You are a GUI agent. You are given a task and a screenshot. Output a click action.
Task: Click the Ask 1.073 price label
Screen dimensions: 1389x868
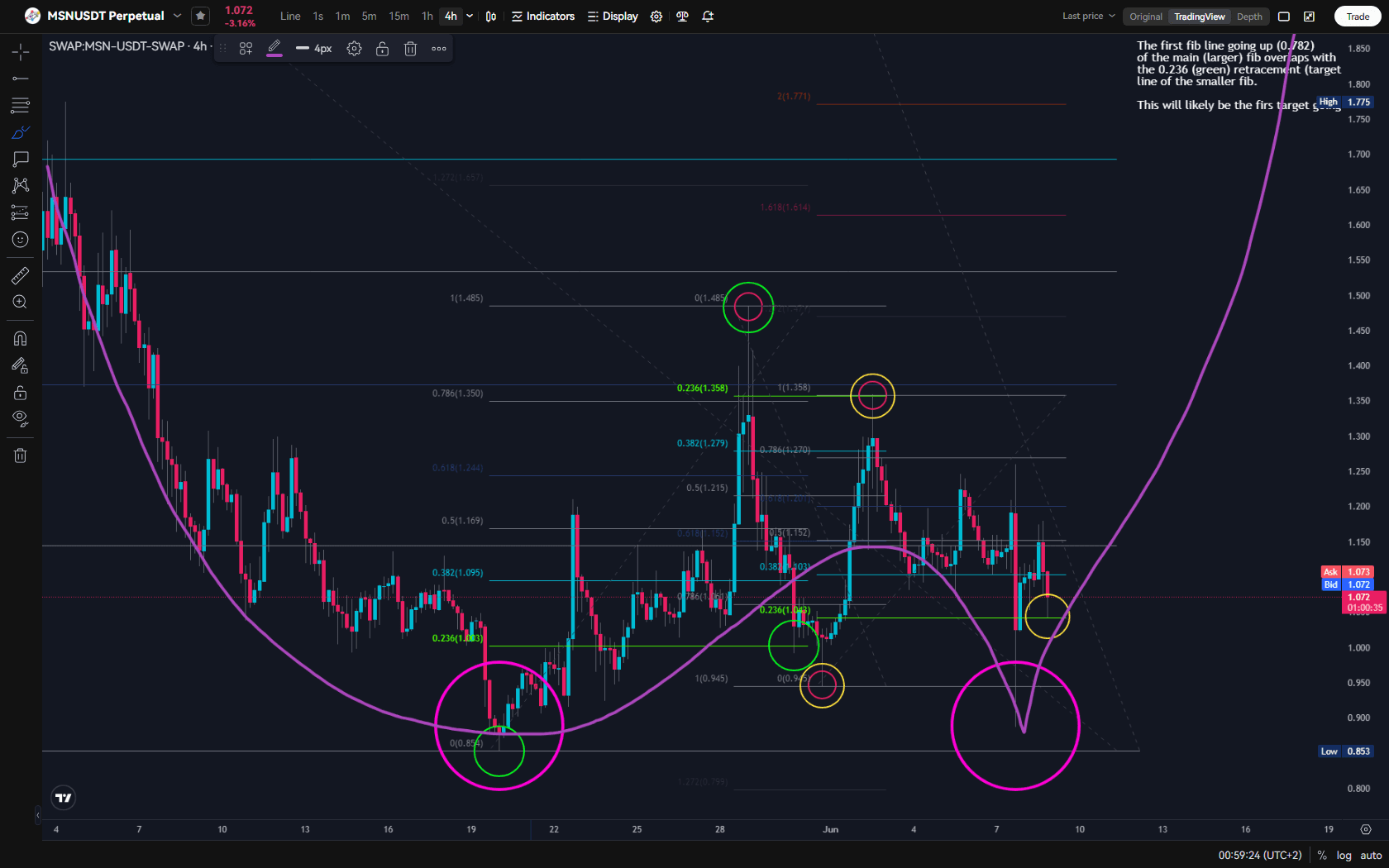point(1348,572)
